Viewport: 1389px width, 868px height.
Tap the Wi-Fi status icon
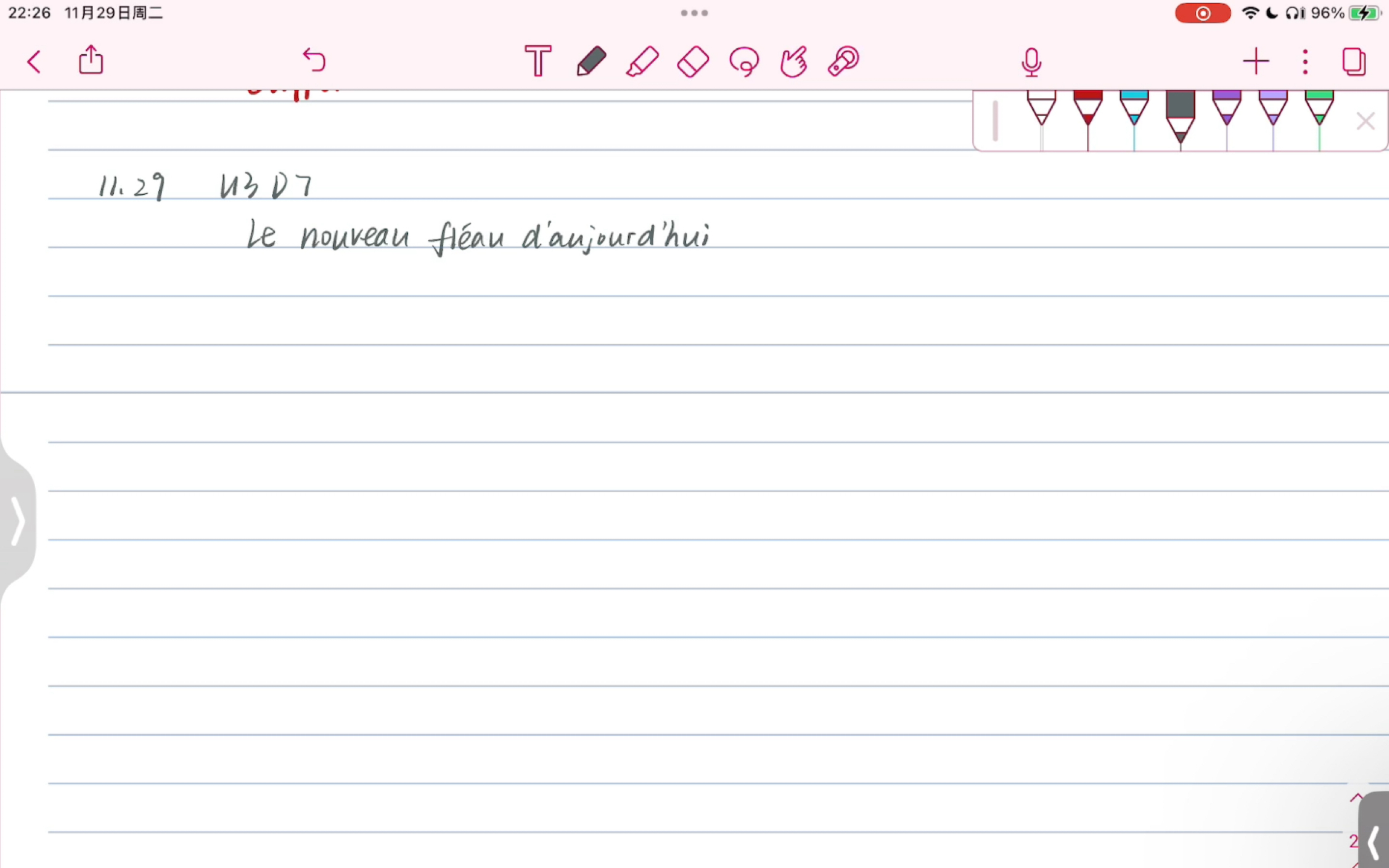pyautogui.click(x=1251, y=13)
